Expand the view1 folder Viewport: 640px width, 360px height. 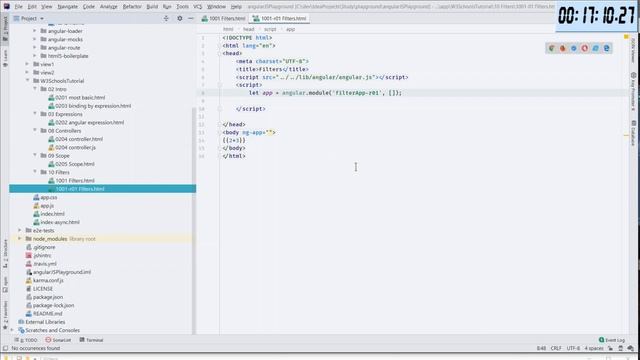27,64
